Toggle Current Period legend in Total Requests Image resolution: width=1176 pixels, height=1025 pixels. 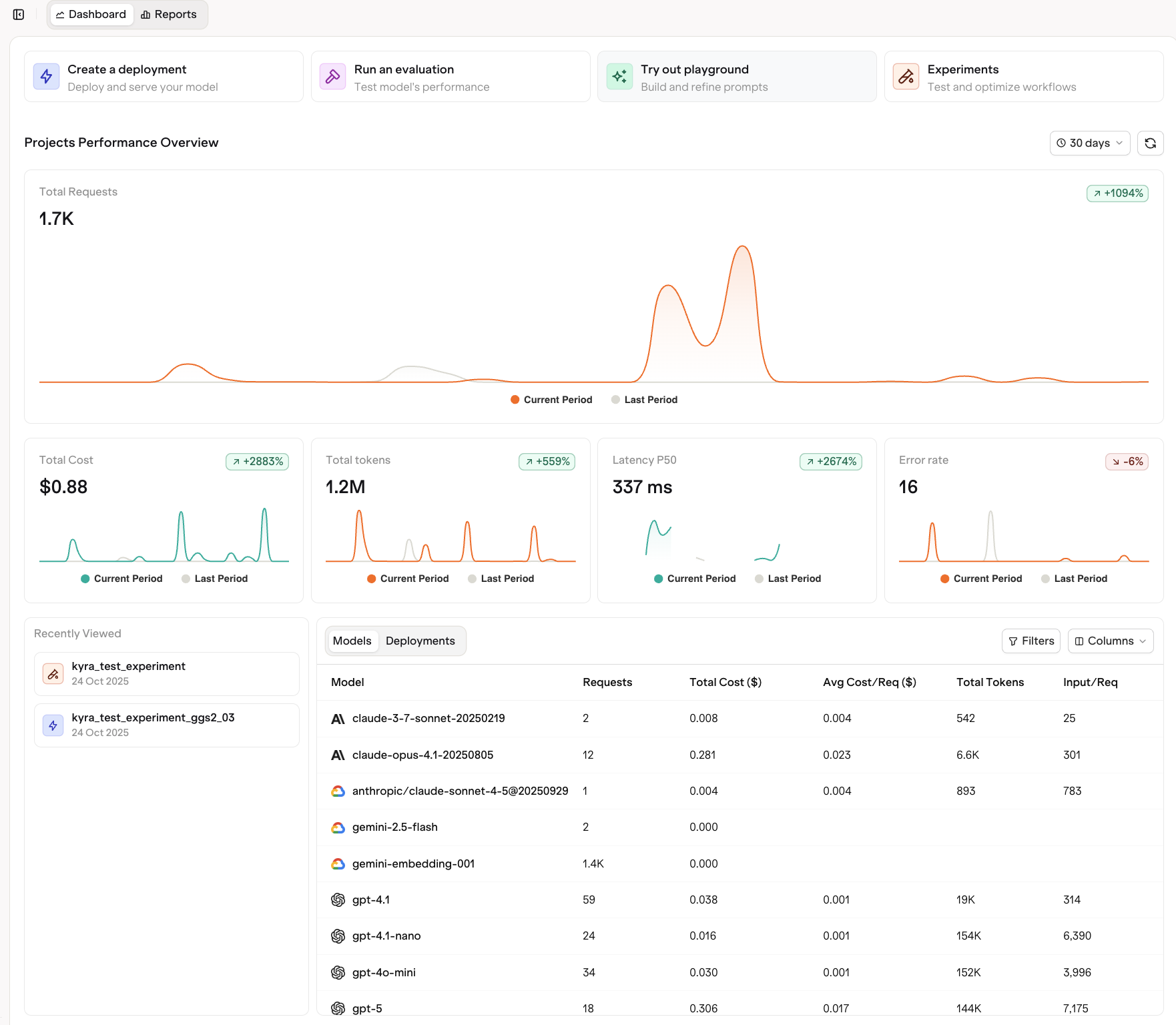551,400
